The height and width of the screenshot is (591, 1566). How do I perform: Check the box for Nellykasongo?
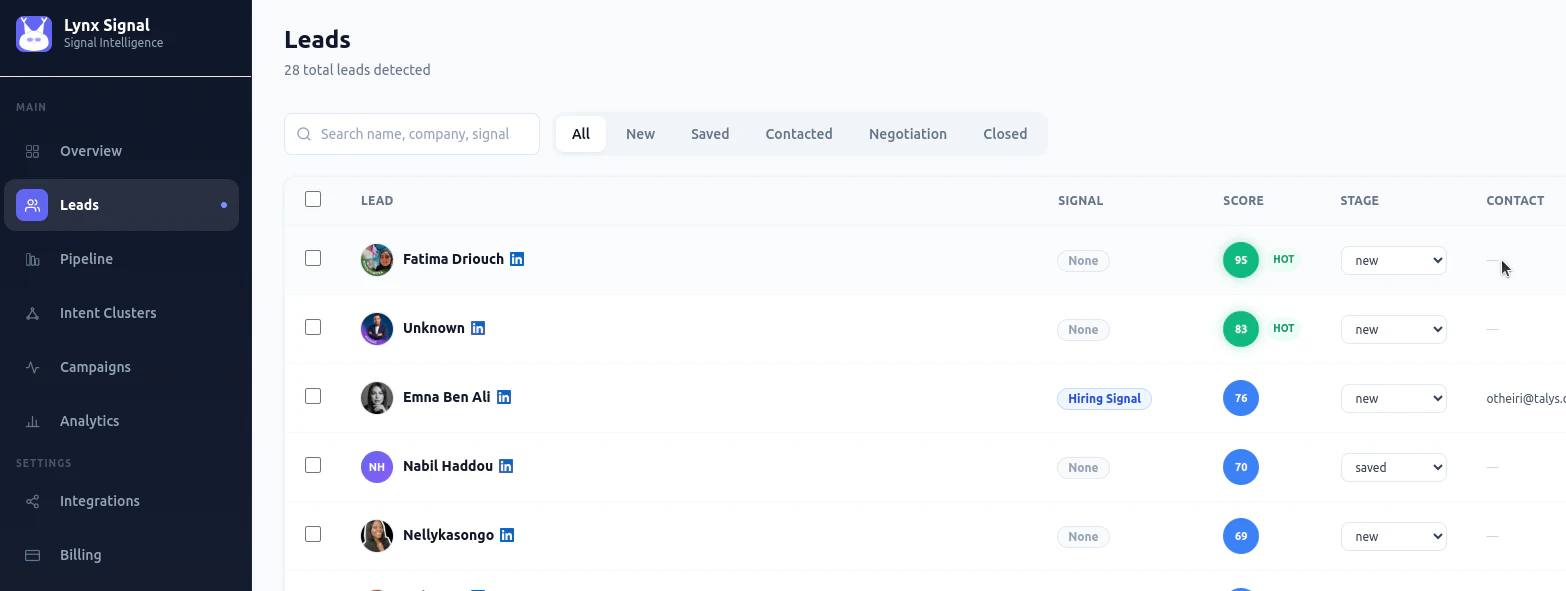(x=313, y=534)
